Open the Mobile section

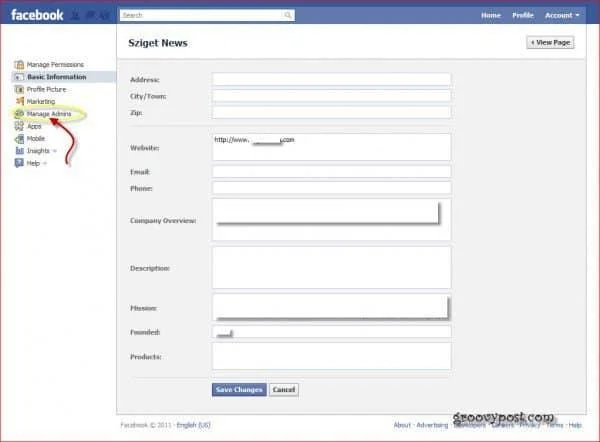pyautogui.click(x=36, y=139)
